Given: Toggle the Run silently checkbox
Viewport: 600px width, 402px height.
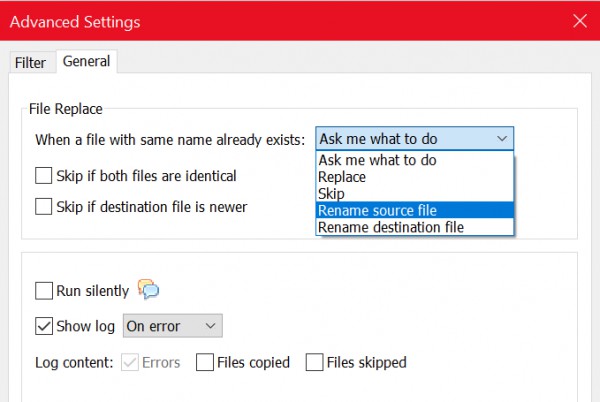Looking at the screenshot, I should point(44,291).
